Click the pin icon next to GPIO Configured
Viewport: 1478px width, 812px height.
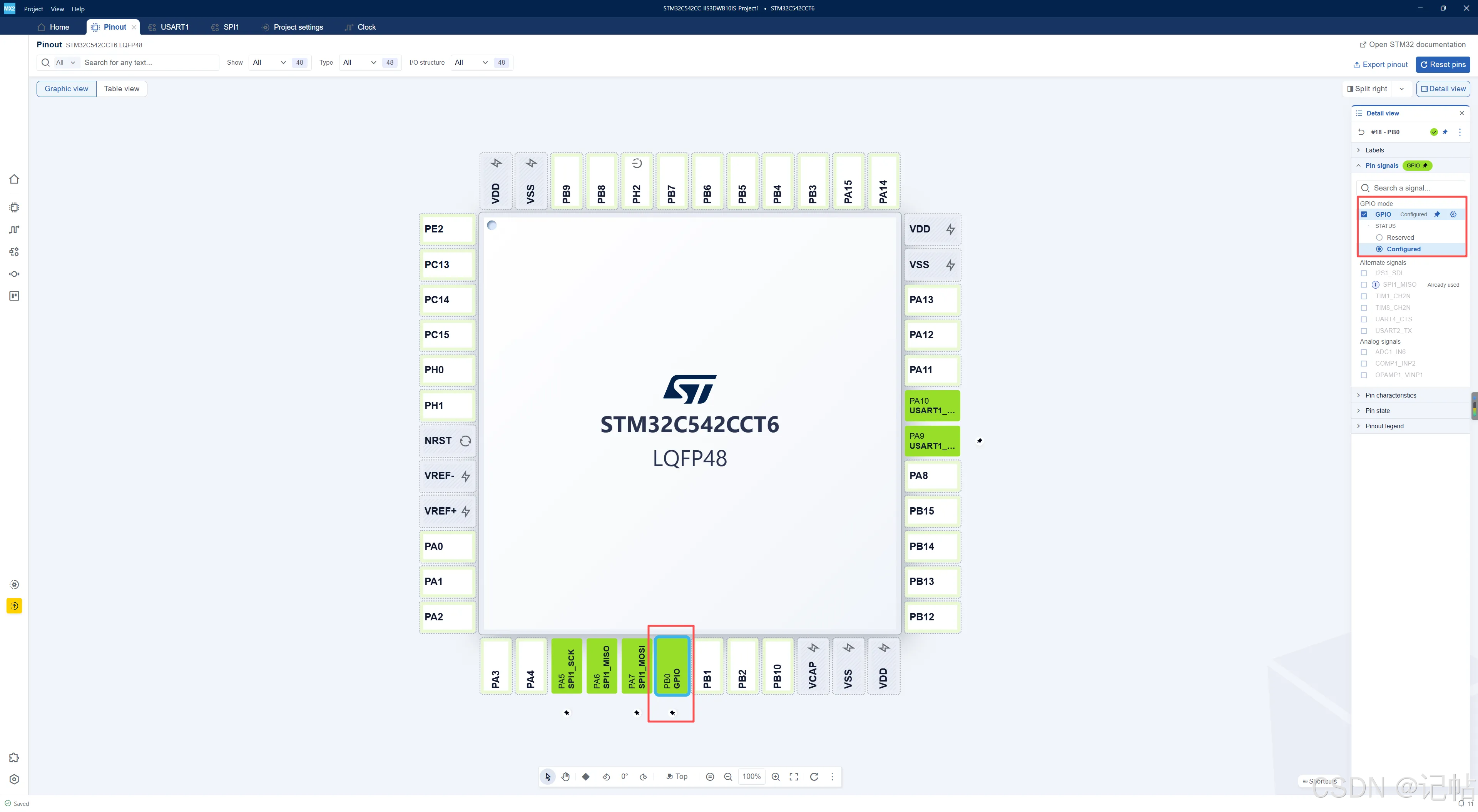[x=1437, y=214]
